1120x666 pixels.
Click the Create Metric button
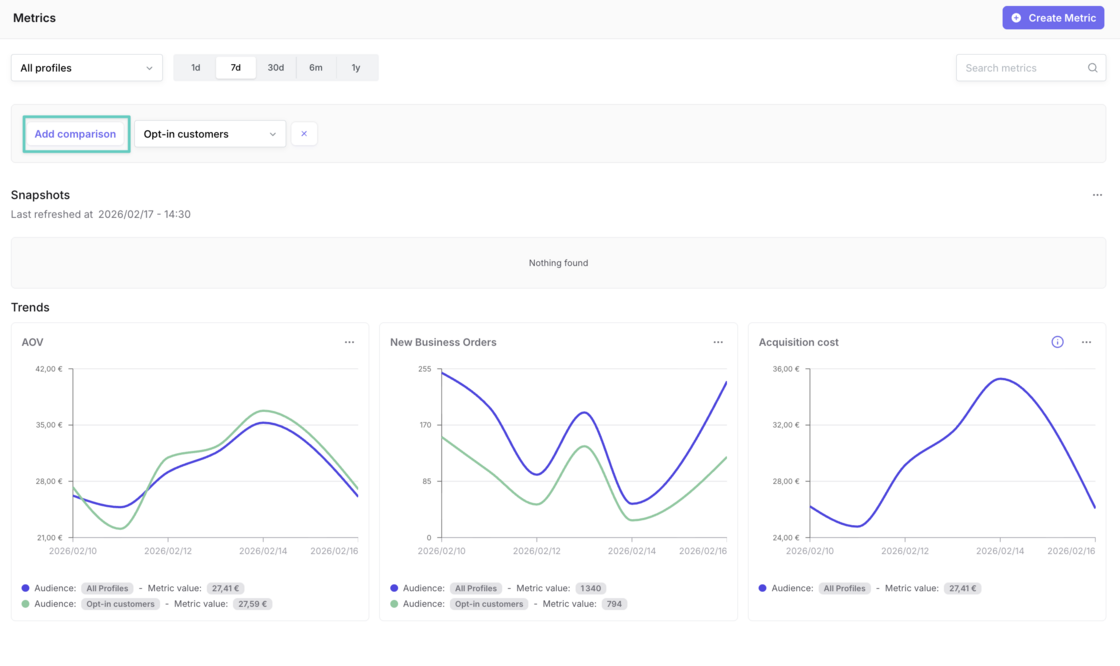click(1053, 18)
